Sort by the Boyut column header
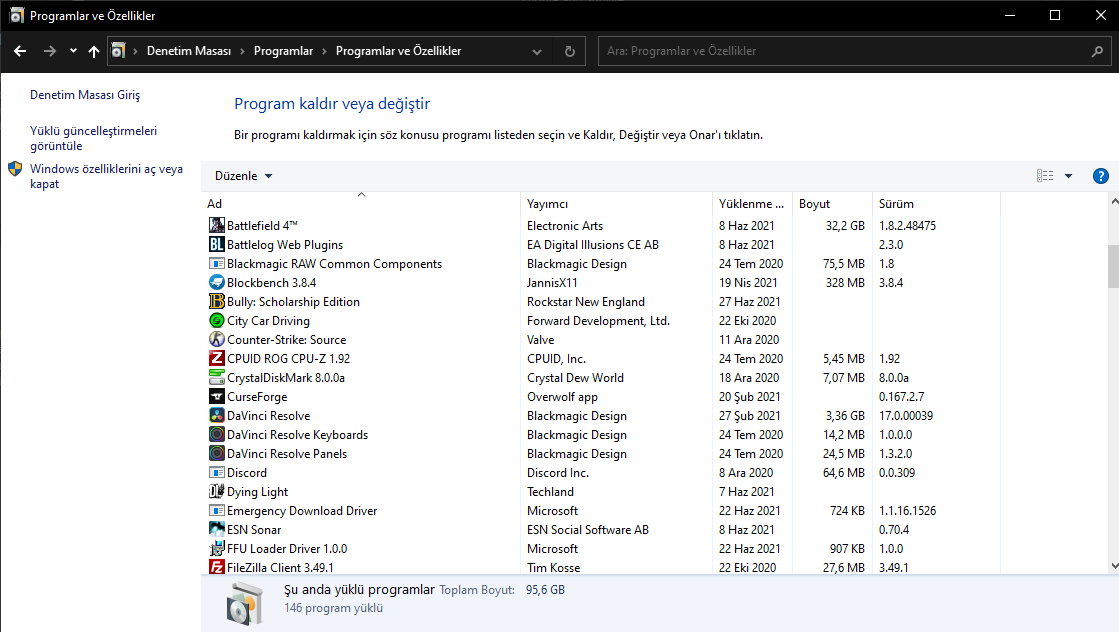This screenshot has width=1119, height=632. [832, 204]
